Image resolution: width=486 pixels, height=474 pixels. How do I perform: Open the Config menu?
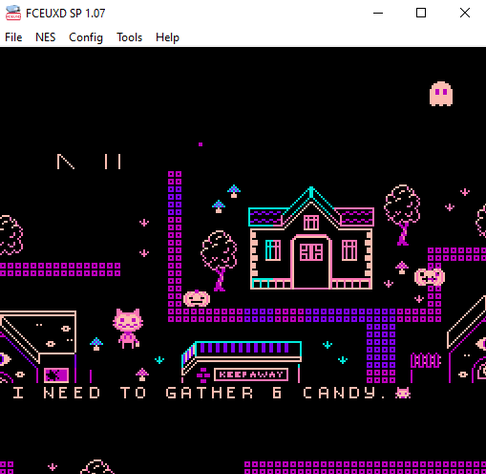pos(86,37)
